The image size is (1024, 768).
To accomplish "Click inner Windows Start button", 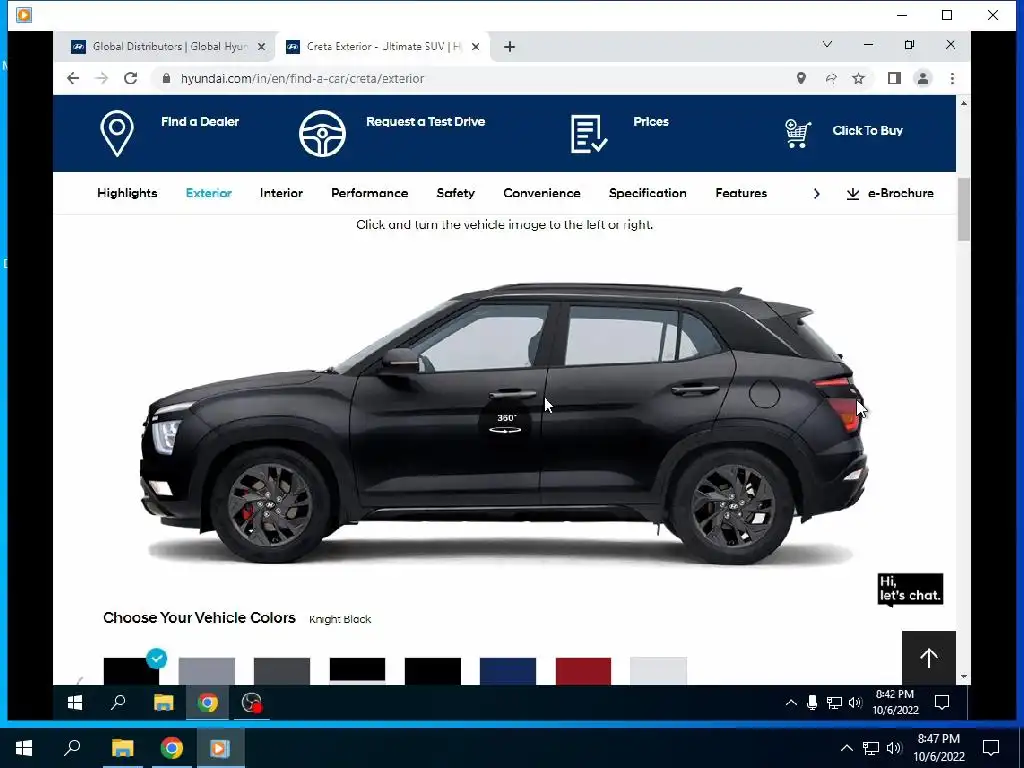I will click(x=75, y=703).
